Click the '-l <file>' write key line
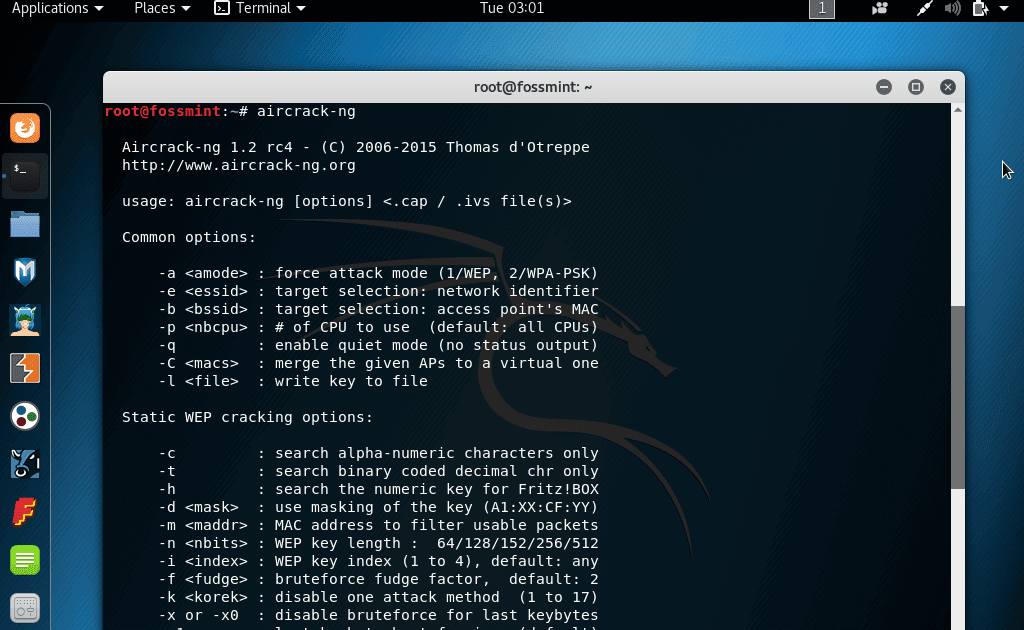Image resolution: width=1024 pixels, height=630 pixels. pos(293,381)
